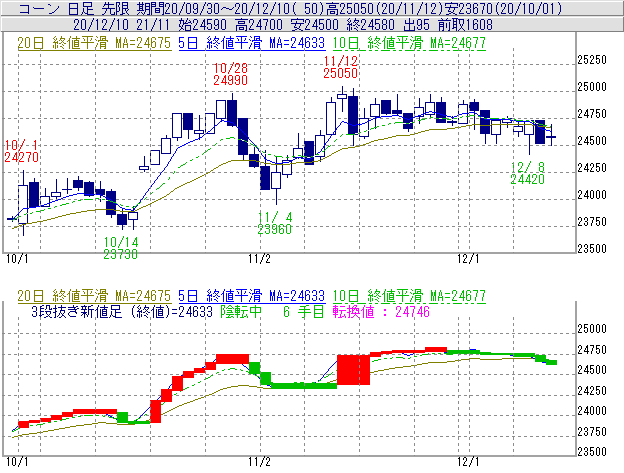Screen dimensions: 624x473
Task: Click upper chart 23500 axis label
Action: (x=592, y=249)
